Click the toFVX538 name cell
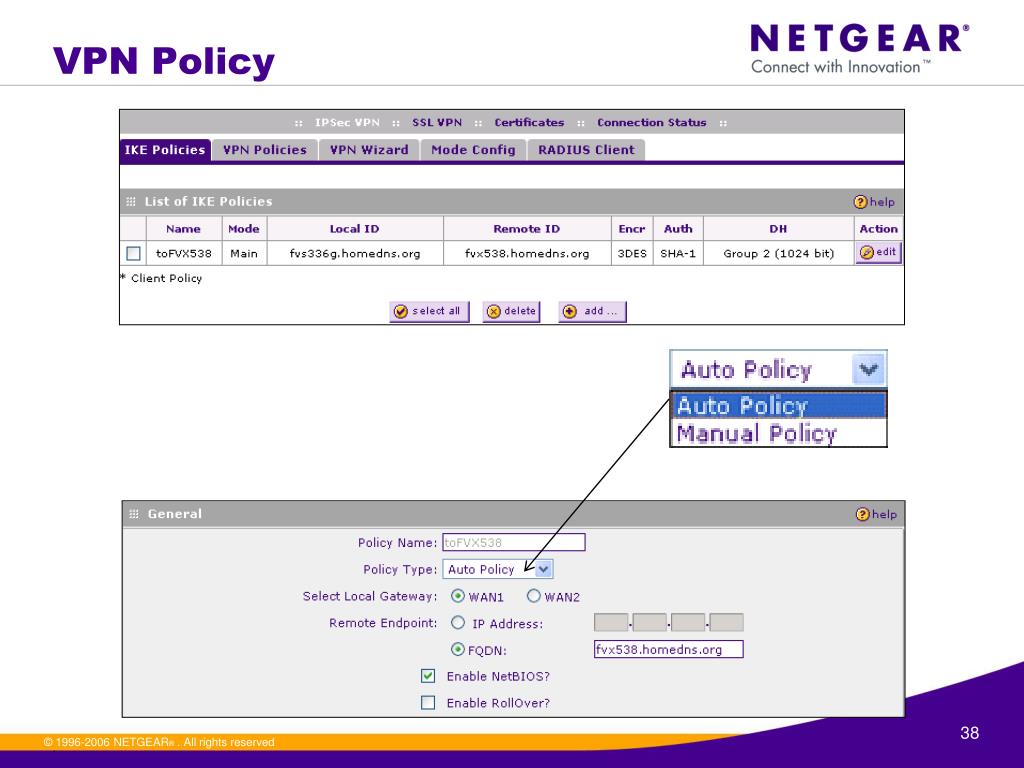The width and height of the screenshot is (1024, 768). [x=184, y=253]
